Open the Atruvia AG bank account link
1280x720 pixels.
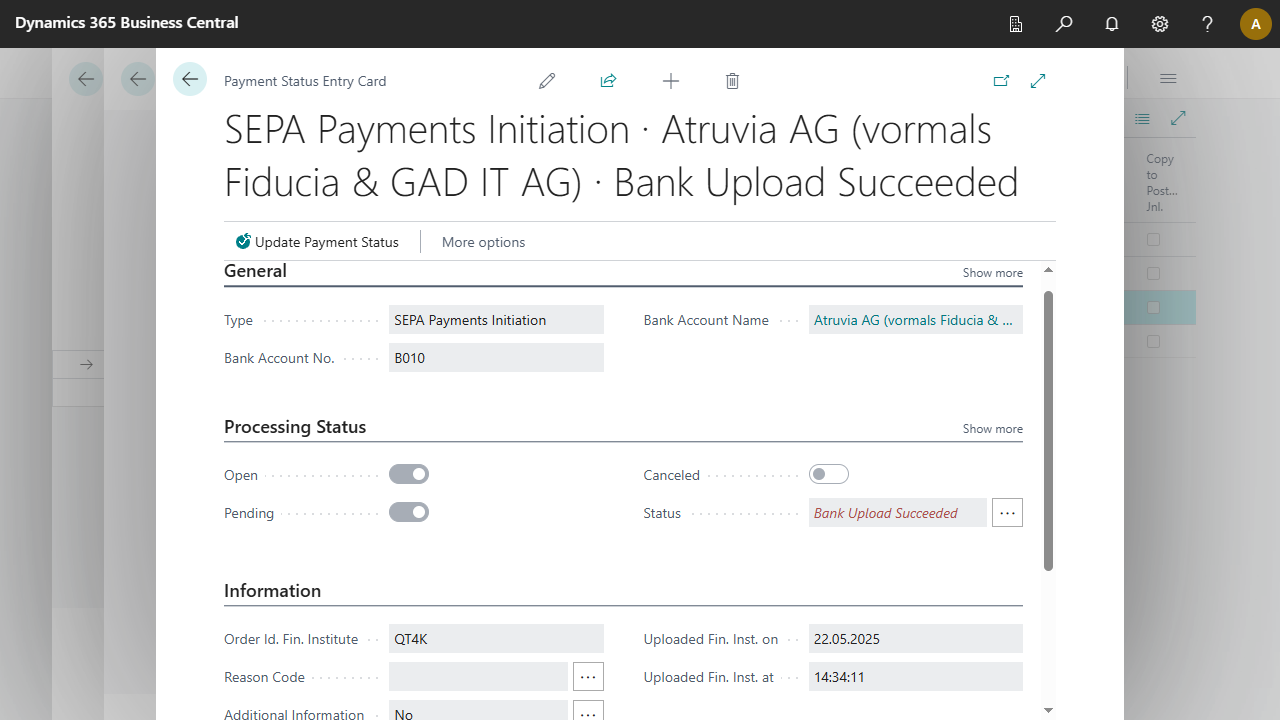pyautogui.click(x=912, y=320)
